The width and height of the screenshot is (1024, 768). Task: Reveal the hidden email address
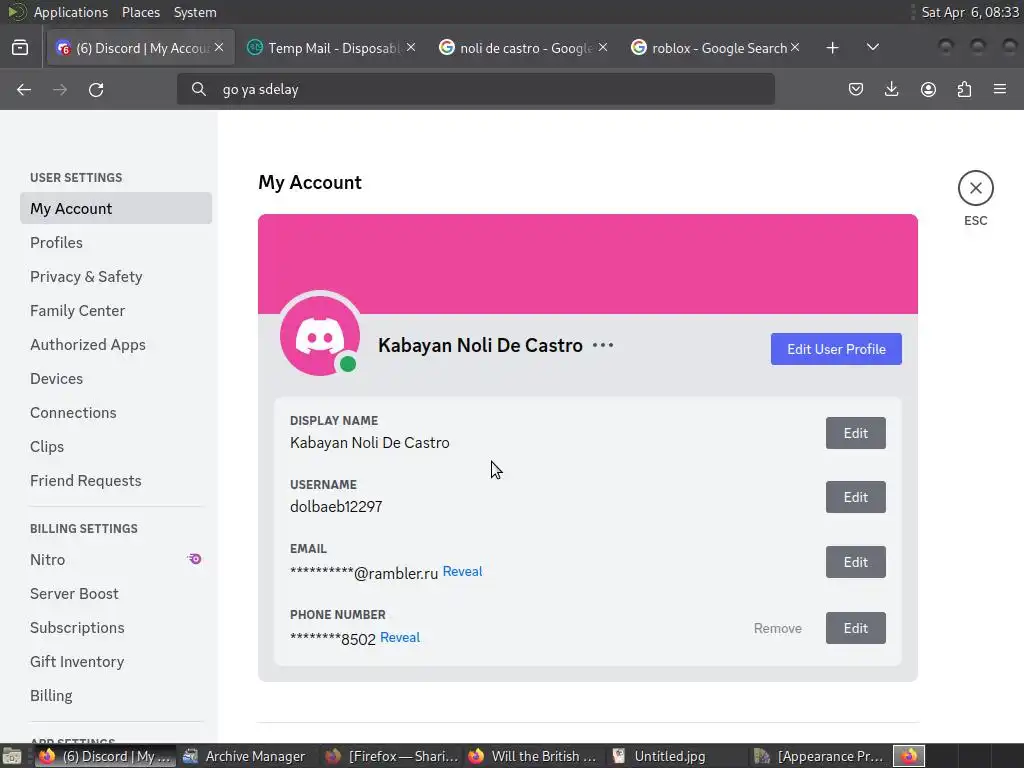(x=462, y=571)
